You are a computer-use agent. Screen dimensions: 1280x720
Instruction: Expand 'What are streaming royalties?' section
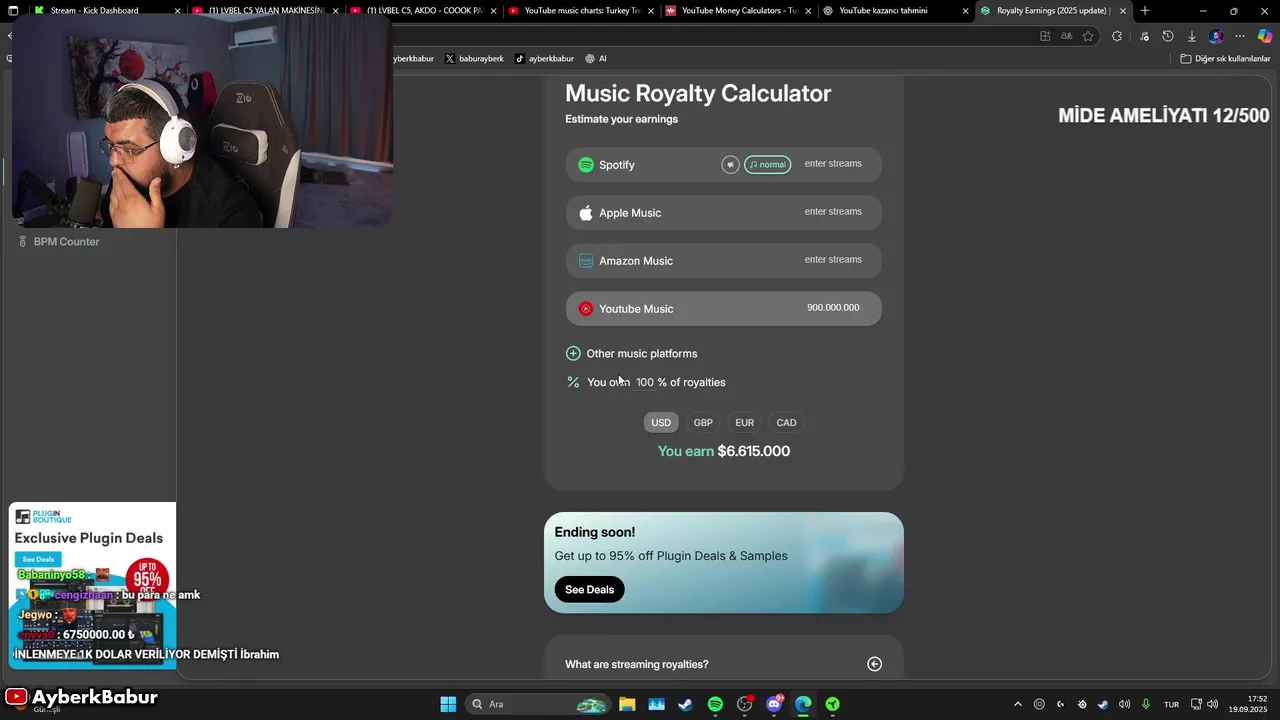pyautogui.click(x=723, y=664)
